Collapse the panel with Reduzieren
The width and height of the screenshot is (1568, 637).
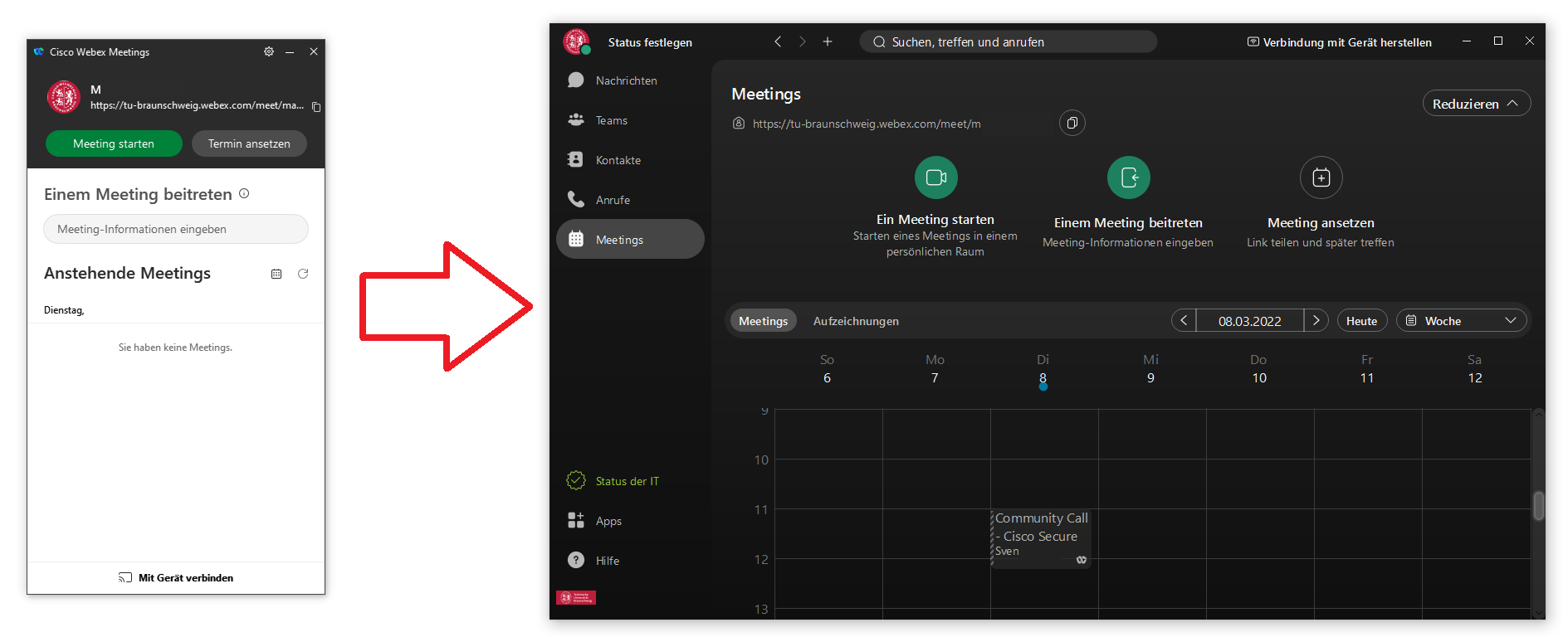(1477, 104)
